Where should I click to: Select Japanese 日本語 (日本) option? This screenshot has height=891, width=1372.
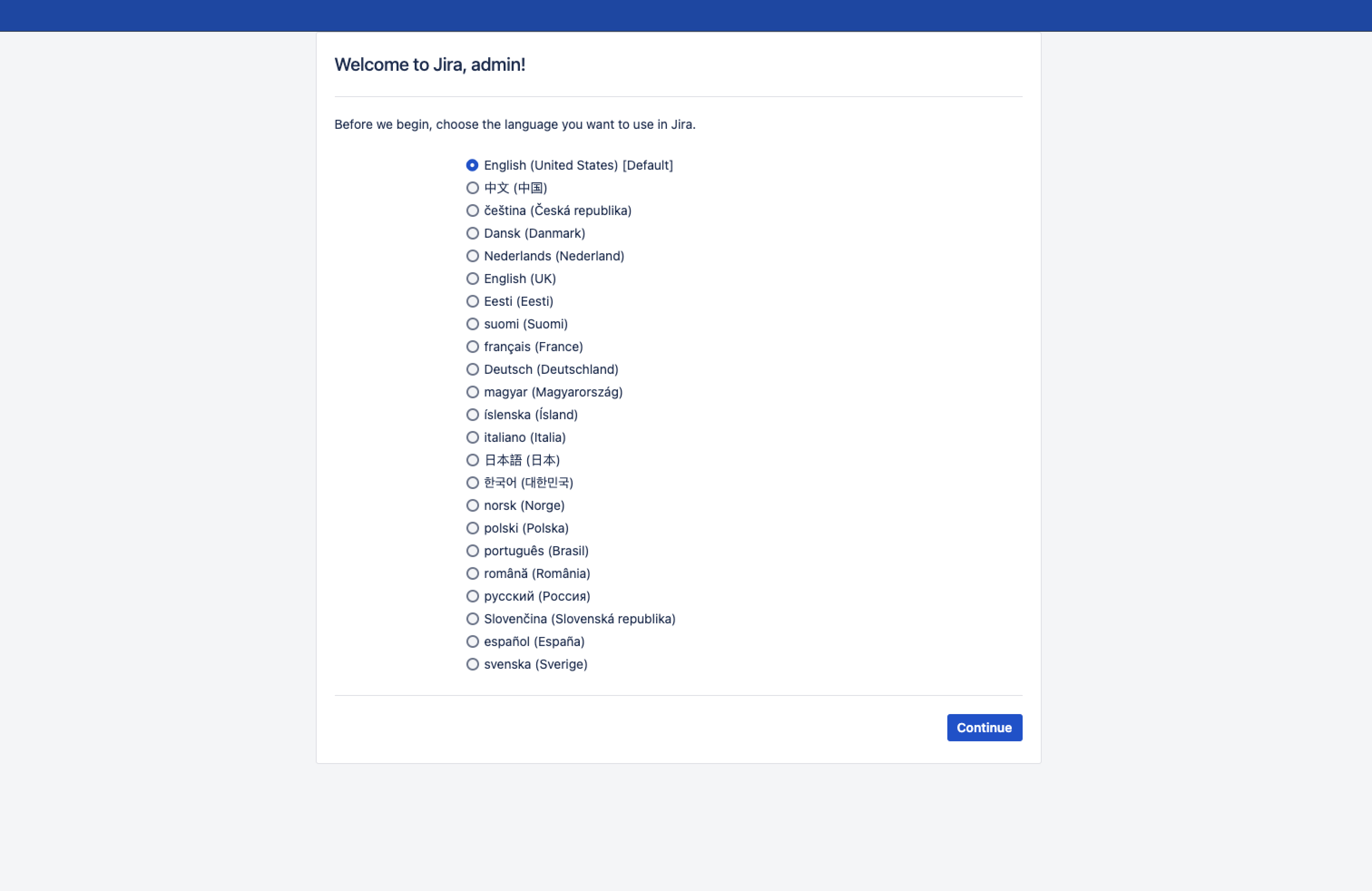click(x=472, y=460)
